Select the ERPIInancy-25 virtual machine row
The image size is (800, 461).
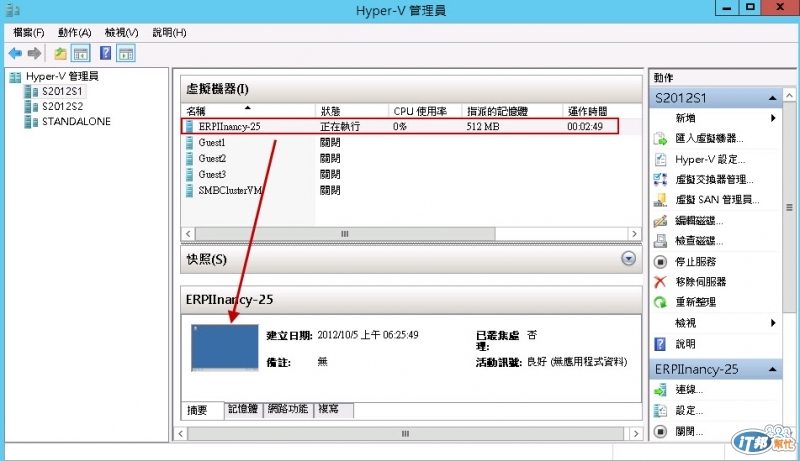pos(400,126)
